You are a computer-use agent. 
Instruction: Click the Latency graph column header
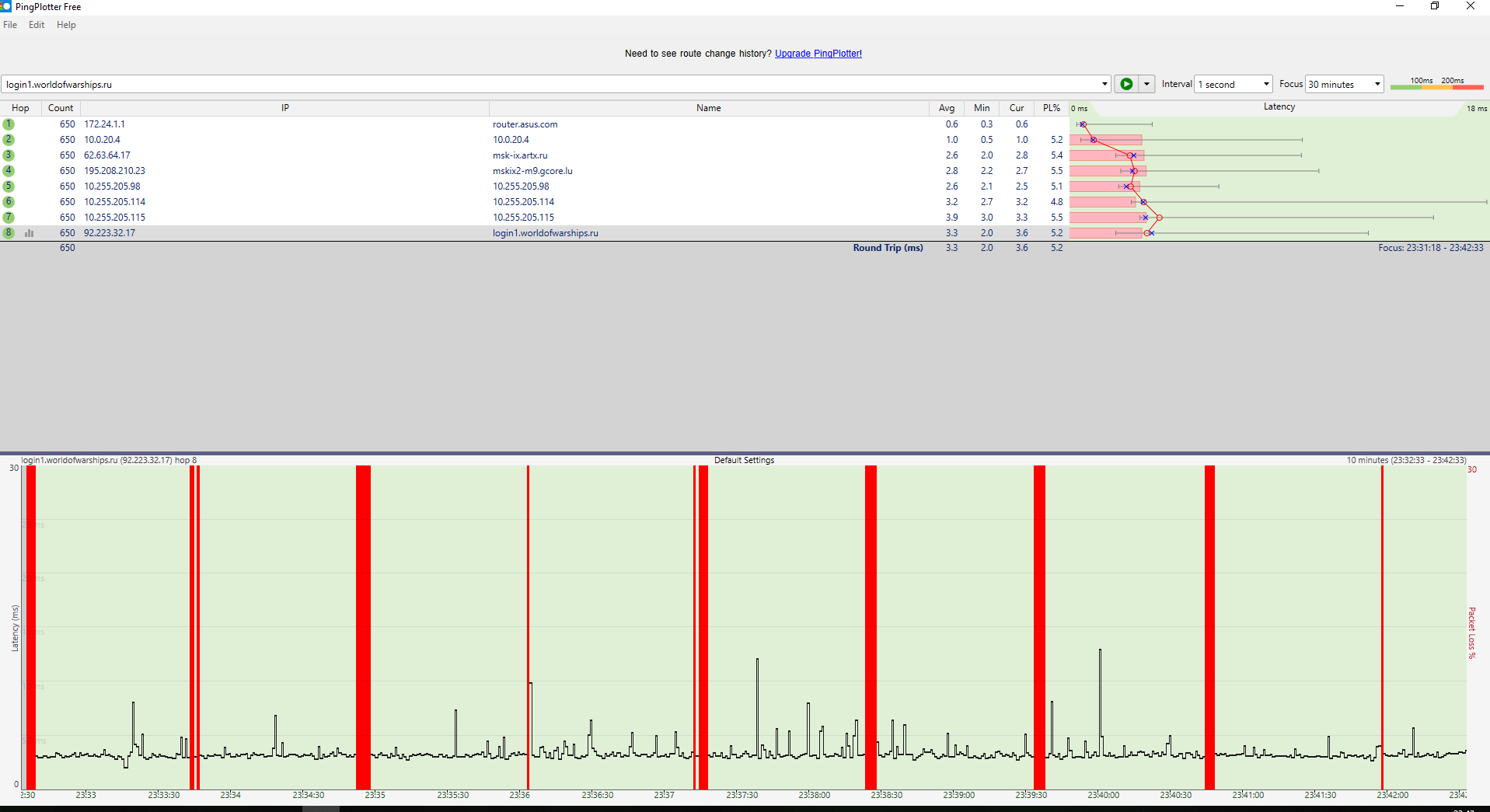click(x=1279, y=107)
